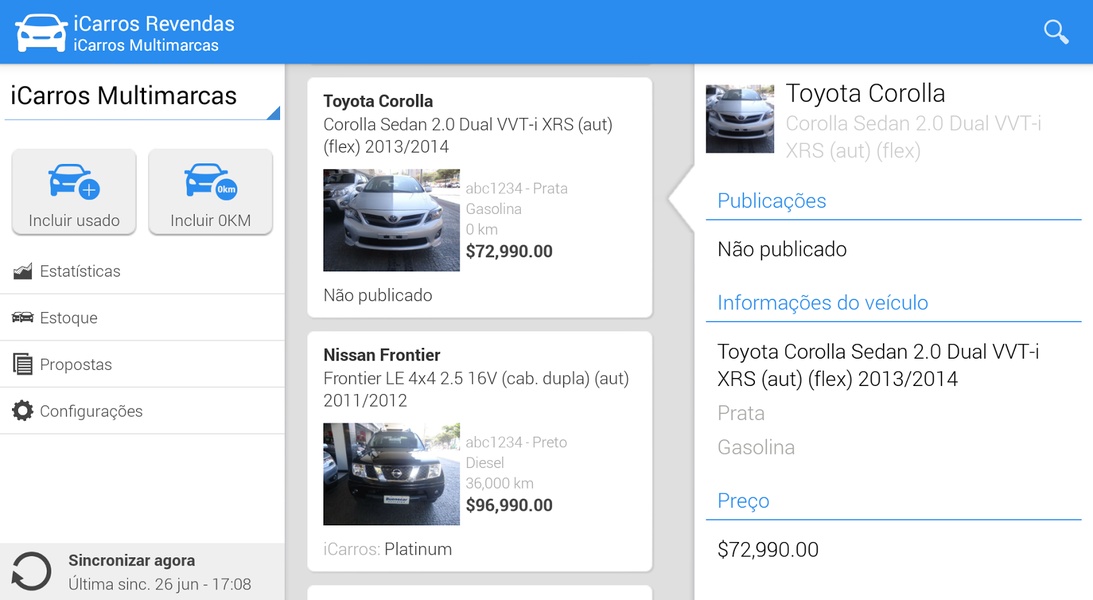
Task: Select the Nissan Frontier card title
Action: [x=381, y=355]
